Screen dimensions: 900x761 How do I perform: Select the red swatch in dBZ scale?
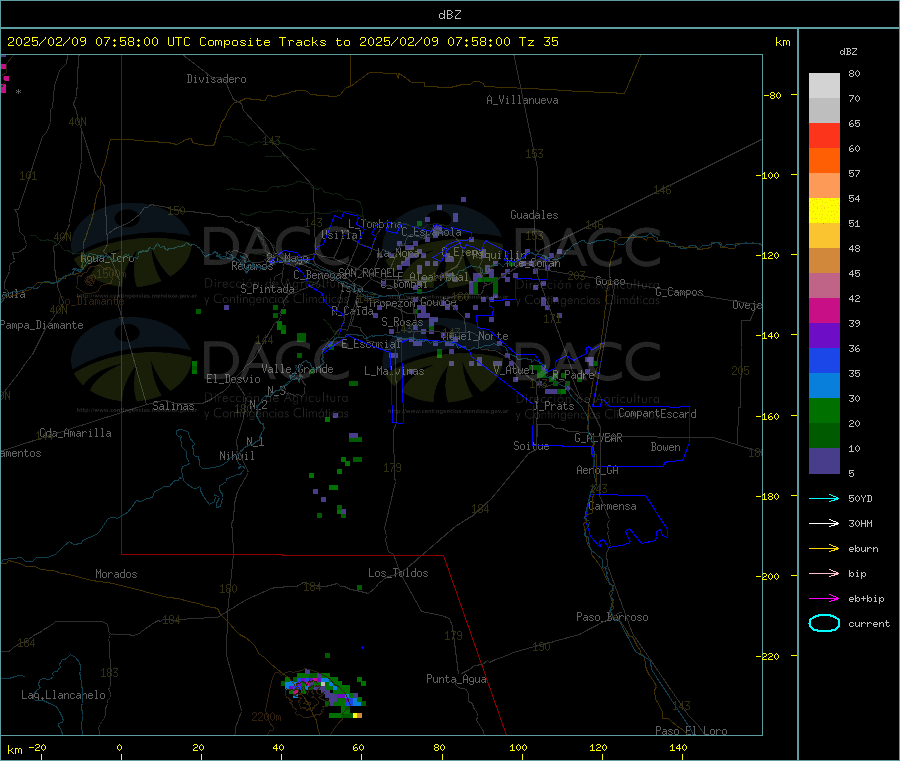click(824, 135)
